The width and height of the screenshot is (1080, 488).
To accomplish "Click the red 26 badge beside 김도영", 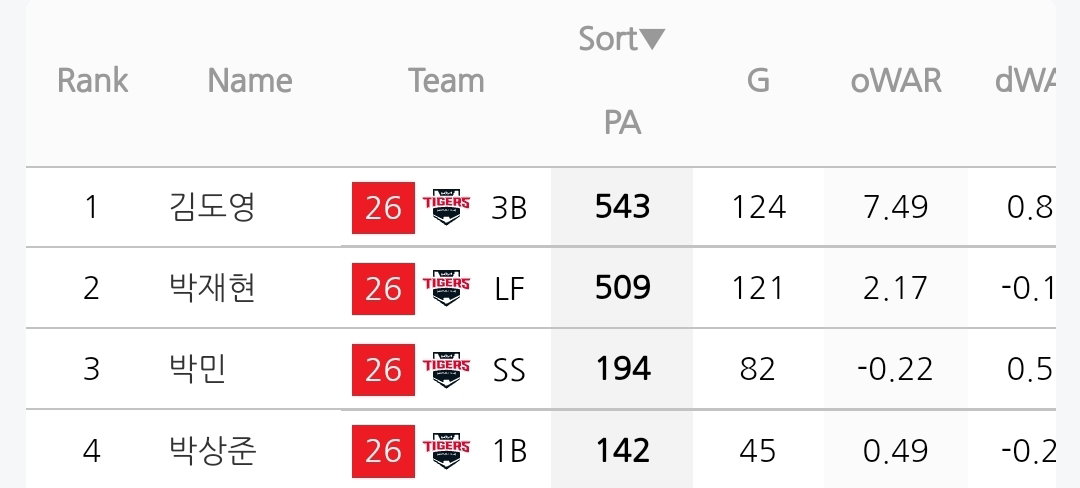I will [x=383, y=208].
